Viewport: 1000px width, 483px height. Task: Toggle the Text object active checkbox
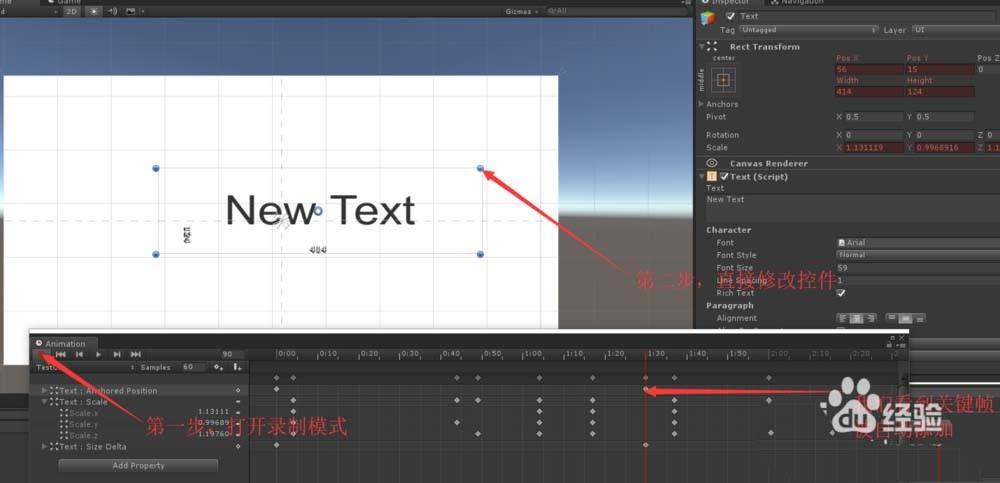coord(731,16)
